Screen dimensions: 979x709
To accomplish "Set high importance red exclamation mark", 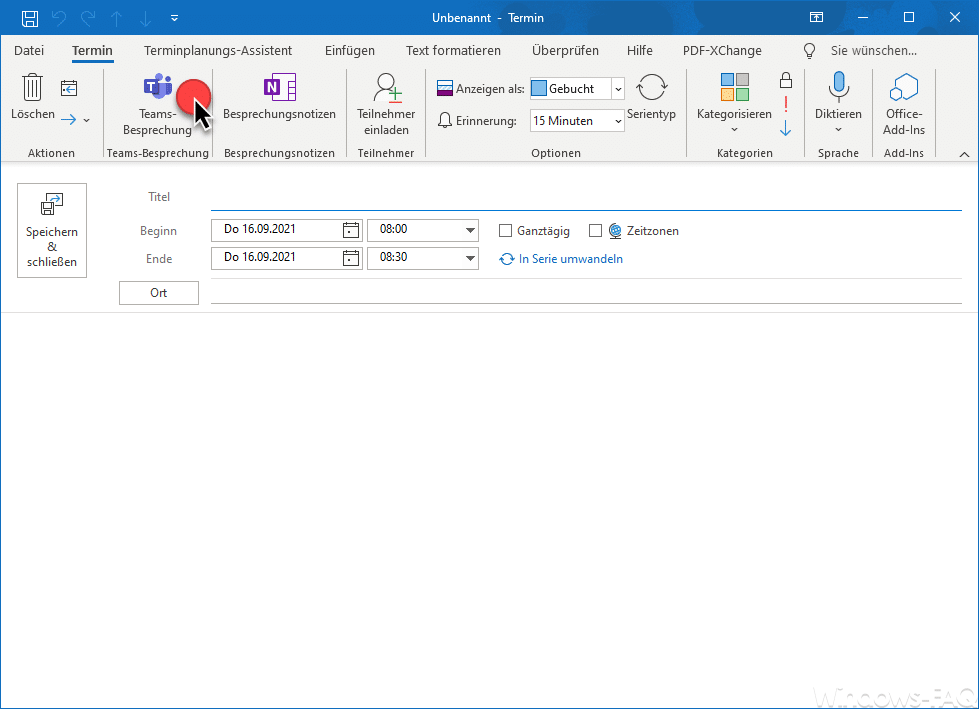I will click(x=786, y=104).
